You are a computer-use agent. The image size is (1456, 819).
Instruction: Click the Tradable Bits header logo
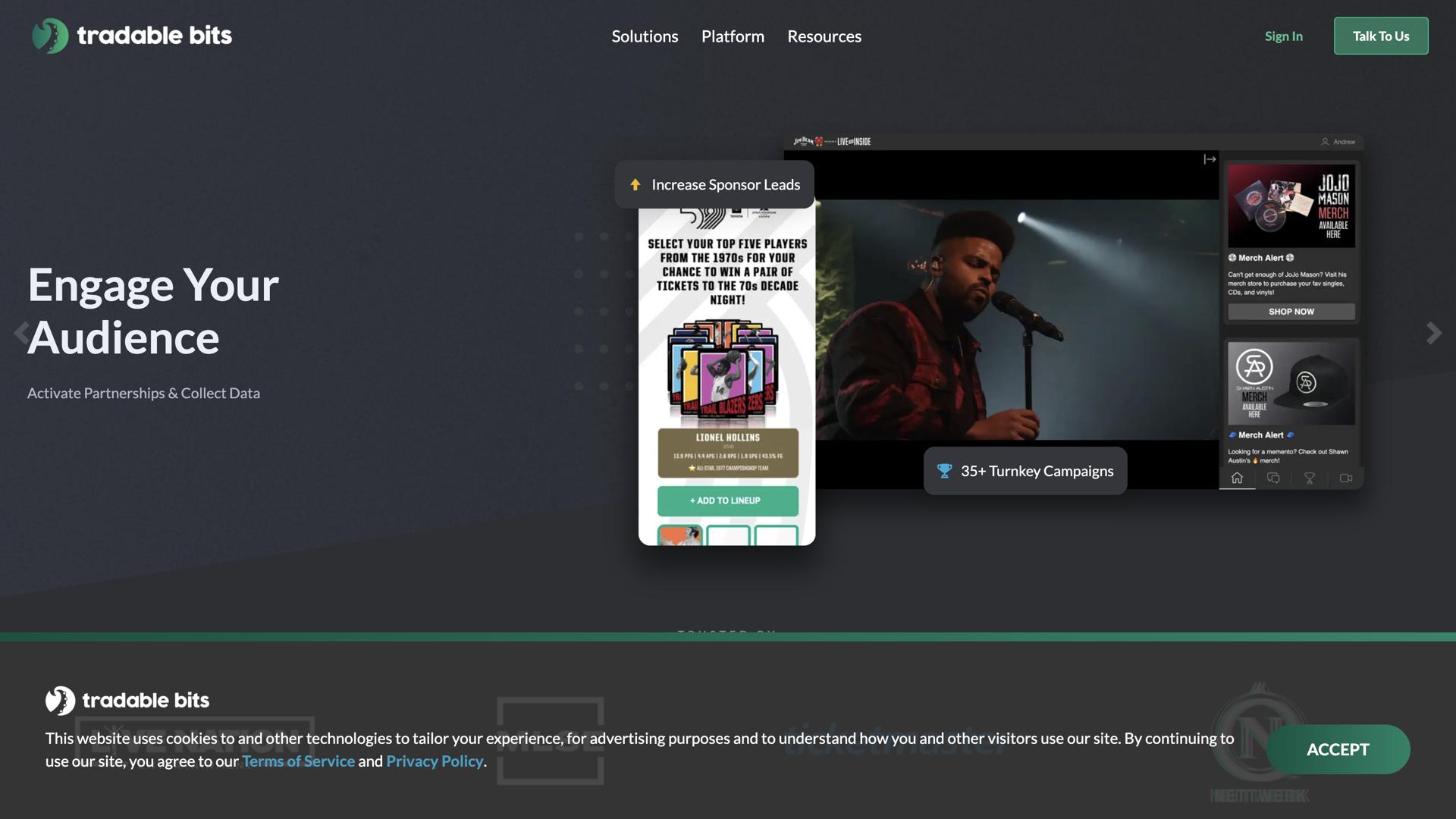click(132, 36)
